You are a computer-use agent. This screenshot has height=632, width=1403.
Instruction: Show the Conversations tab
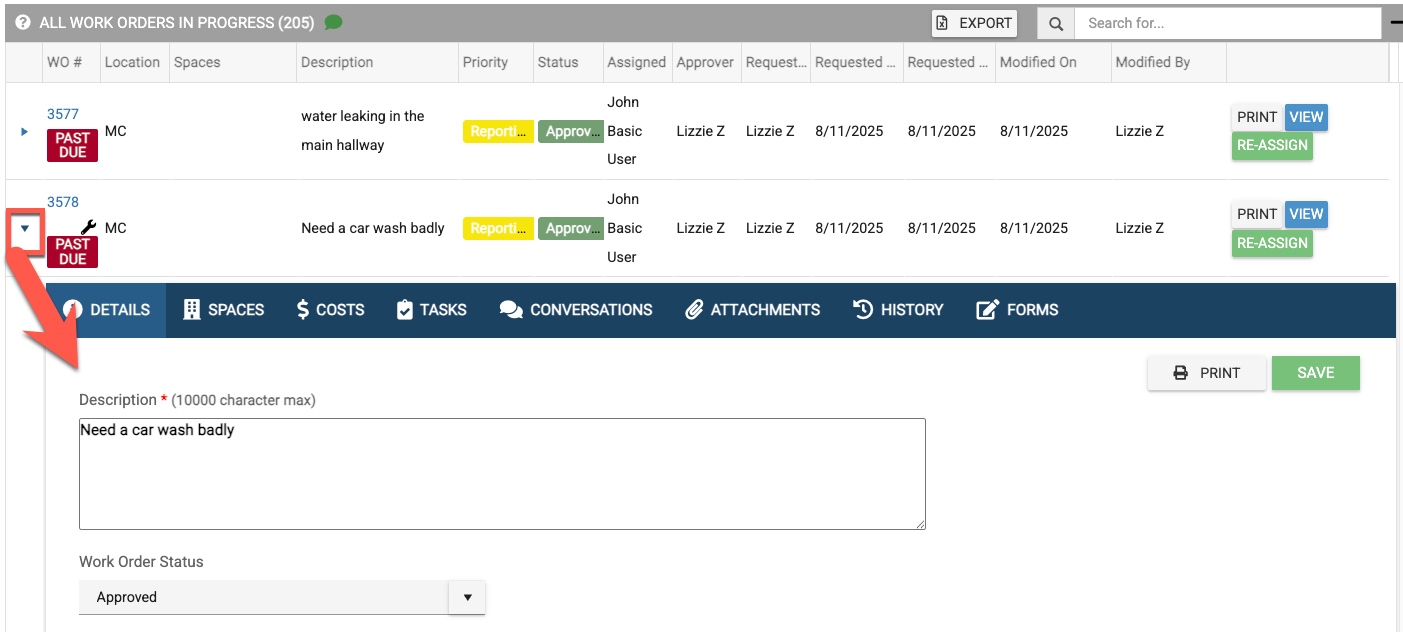tap(575, 310)
